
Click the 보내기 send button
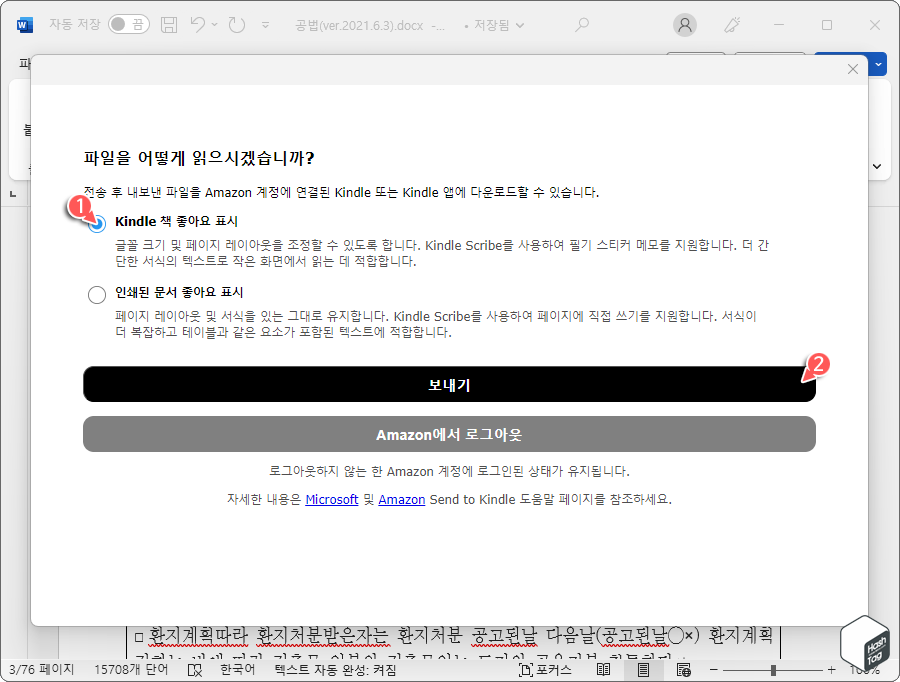tap(450, 384)
